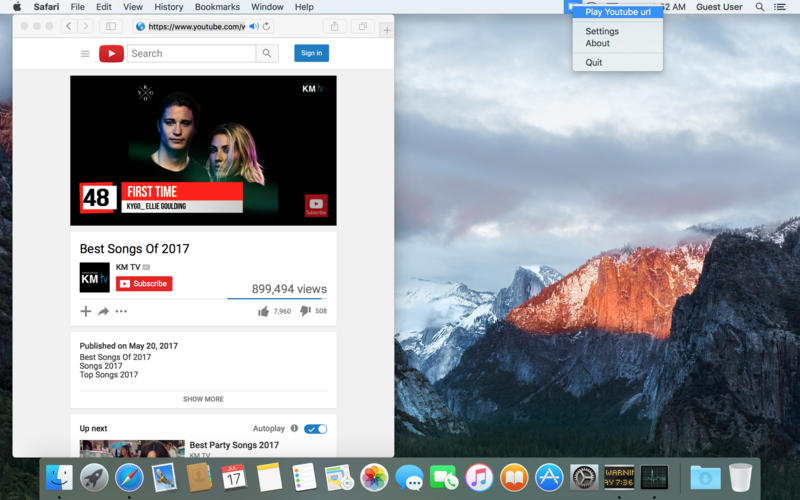Reload the YouTube page

point(266,26)
